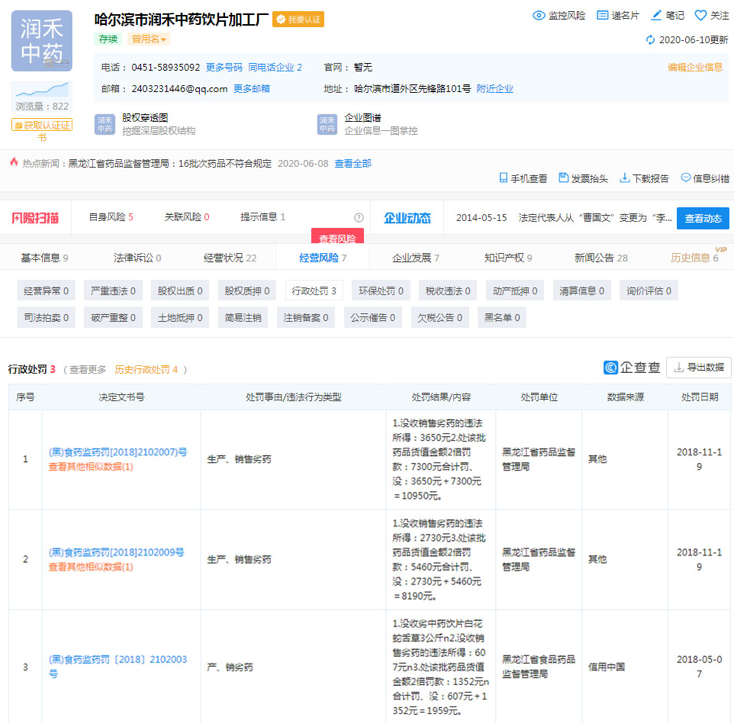Select the 司法拍卖 0 filter
This screenshot has width=734, height=723.
pyautogui.click(x=46, y=317)
